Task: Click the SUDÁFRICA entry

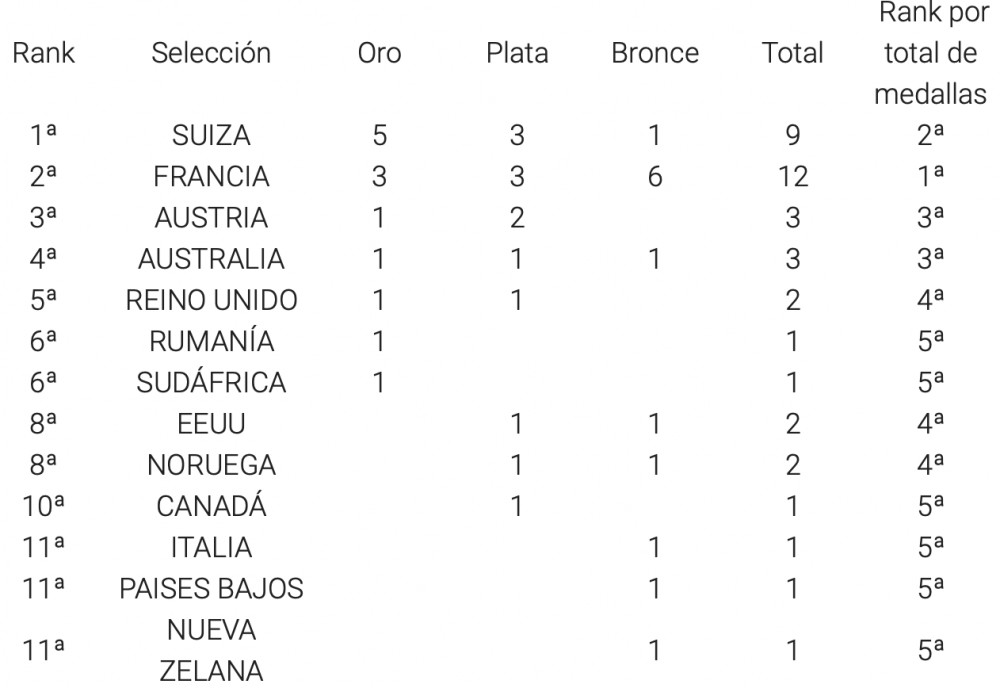Action: [x=211, y=383]
